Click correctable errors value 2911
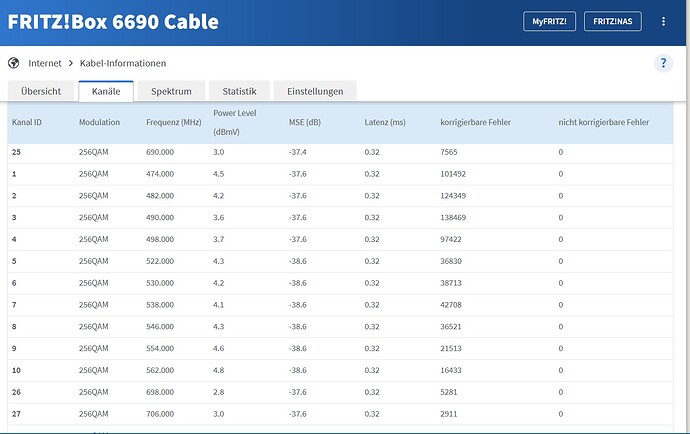The width and height of the screenshot is (690, 434). point(449,414)
